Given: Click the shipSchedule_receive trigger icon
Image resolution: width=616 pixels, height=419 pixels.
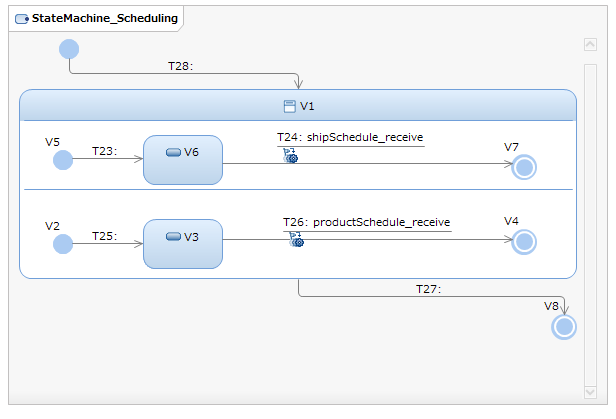Looking at the screenshot, I should 290,155.
